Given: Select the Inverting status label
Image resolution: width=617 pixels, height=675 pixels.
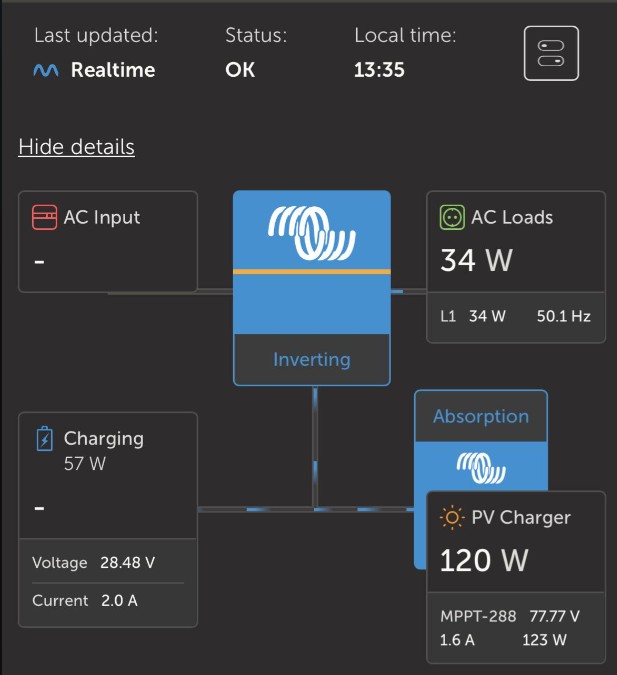Looking at the screenshot, I should tap(311, 360).
